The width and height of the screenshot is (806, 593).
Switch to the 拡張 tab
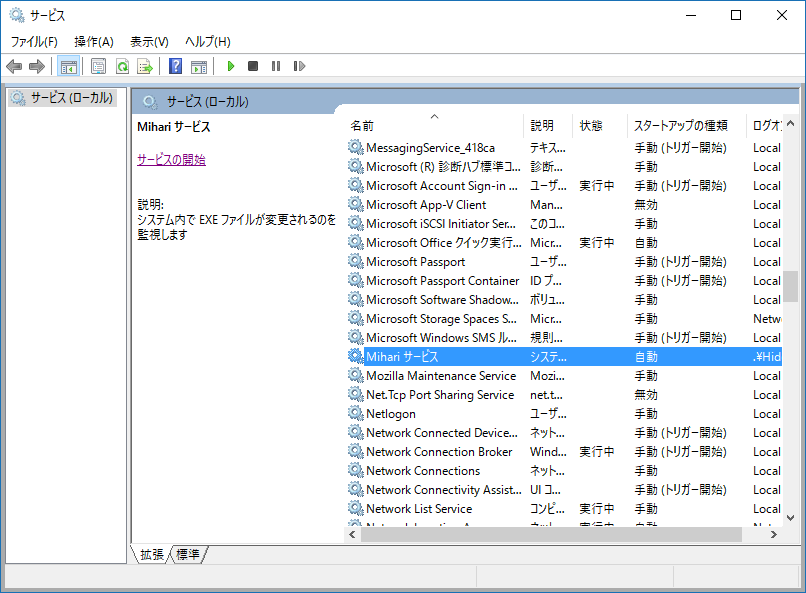pos(152,554)
